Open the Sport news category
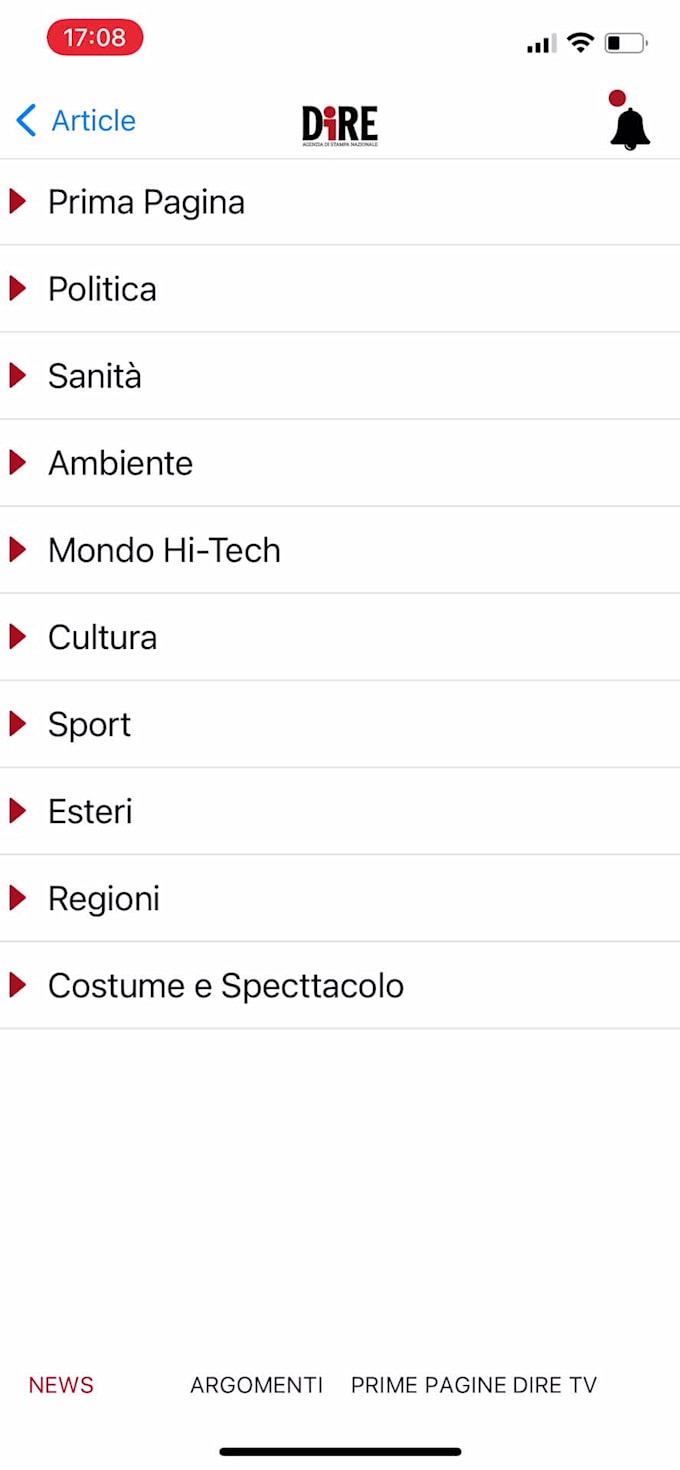Screen dimensions: 680x1470 (x=90, y=724)
